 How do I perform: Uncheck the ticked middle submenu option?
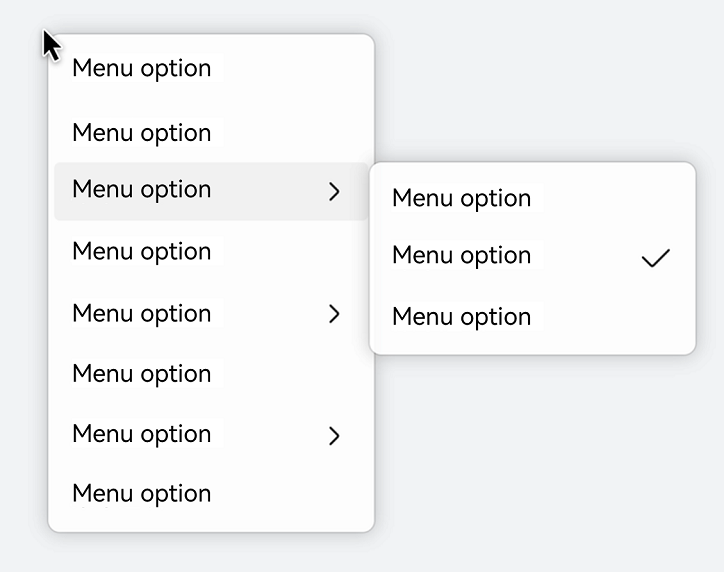532,257
